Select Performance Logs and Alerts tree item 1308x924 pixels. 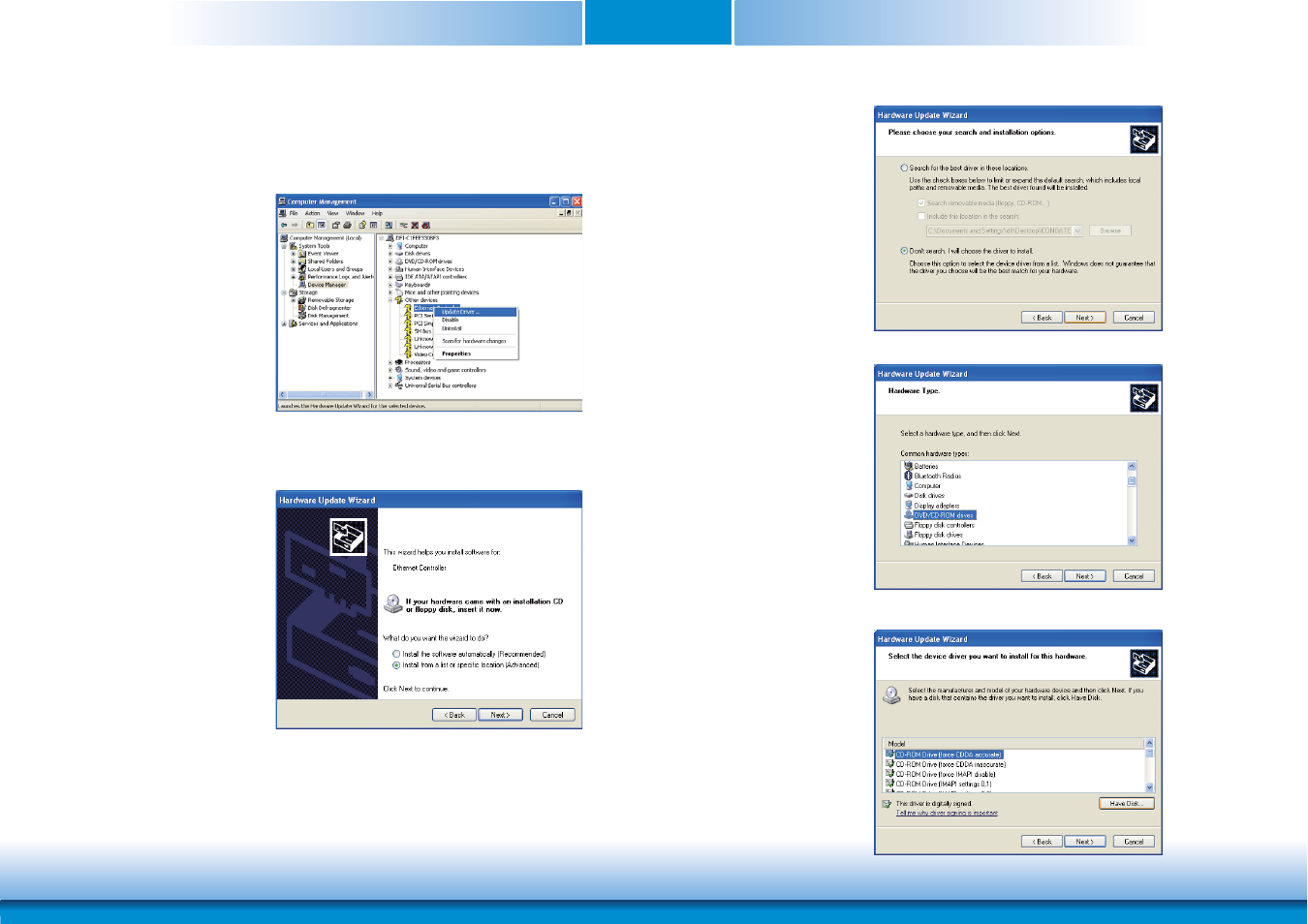pos(341,277)
